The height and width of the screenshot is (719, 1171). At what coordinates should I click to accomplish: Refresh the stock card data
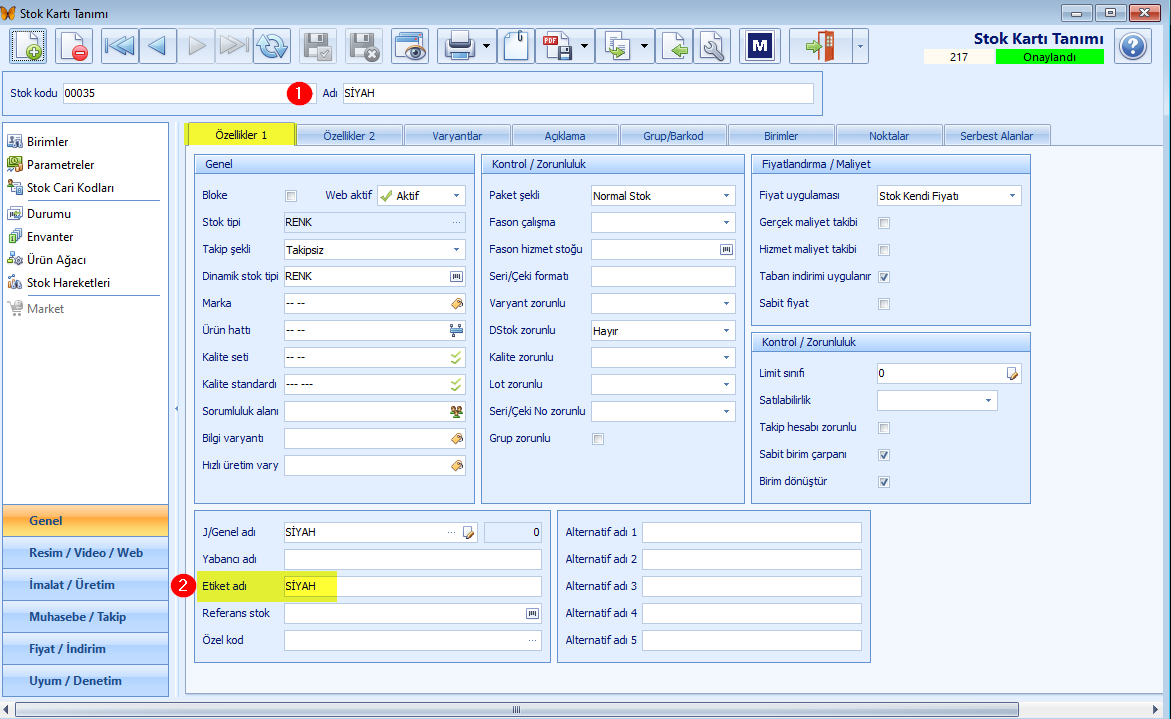272,46
